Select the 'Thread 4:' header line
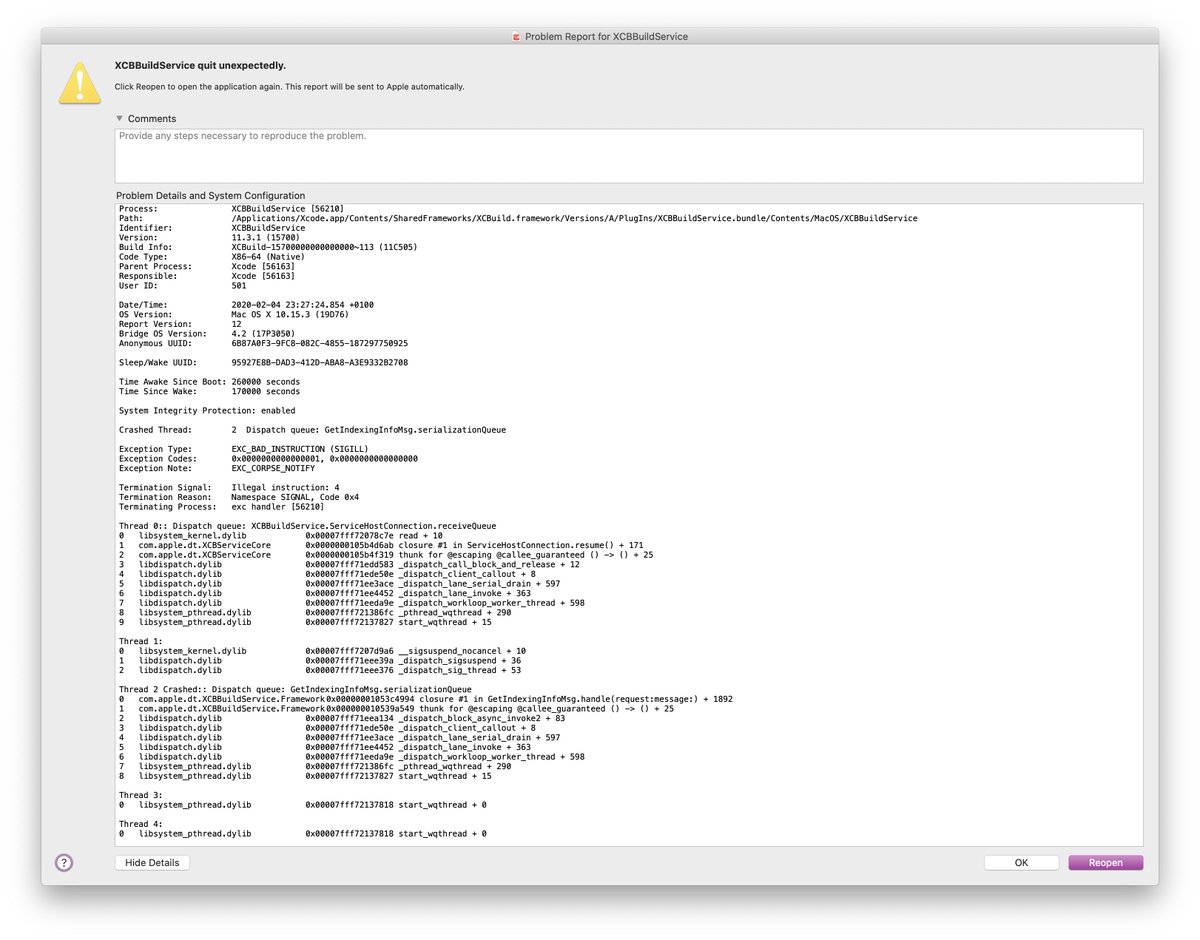Image resolution: width=1200 pixels, height=940 pixels. [x=140, y=823]
